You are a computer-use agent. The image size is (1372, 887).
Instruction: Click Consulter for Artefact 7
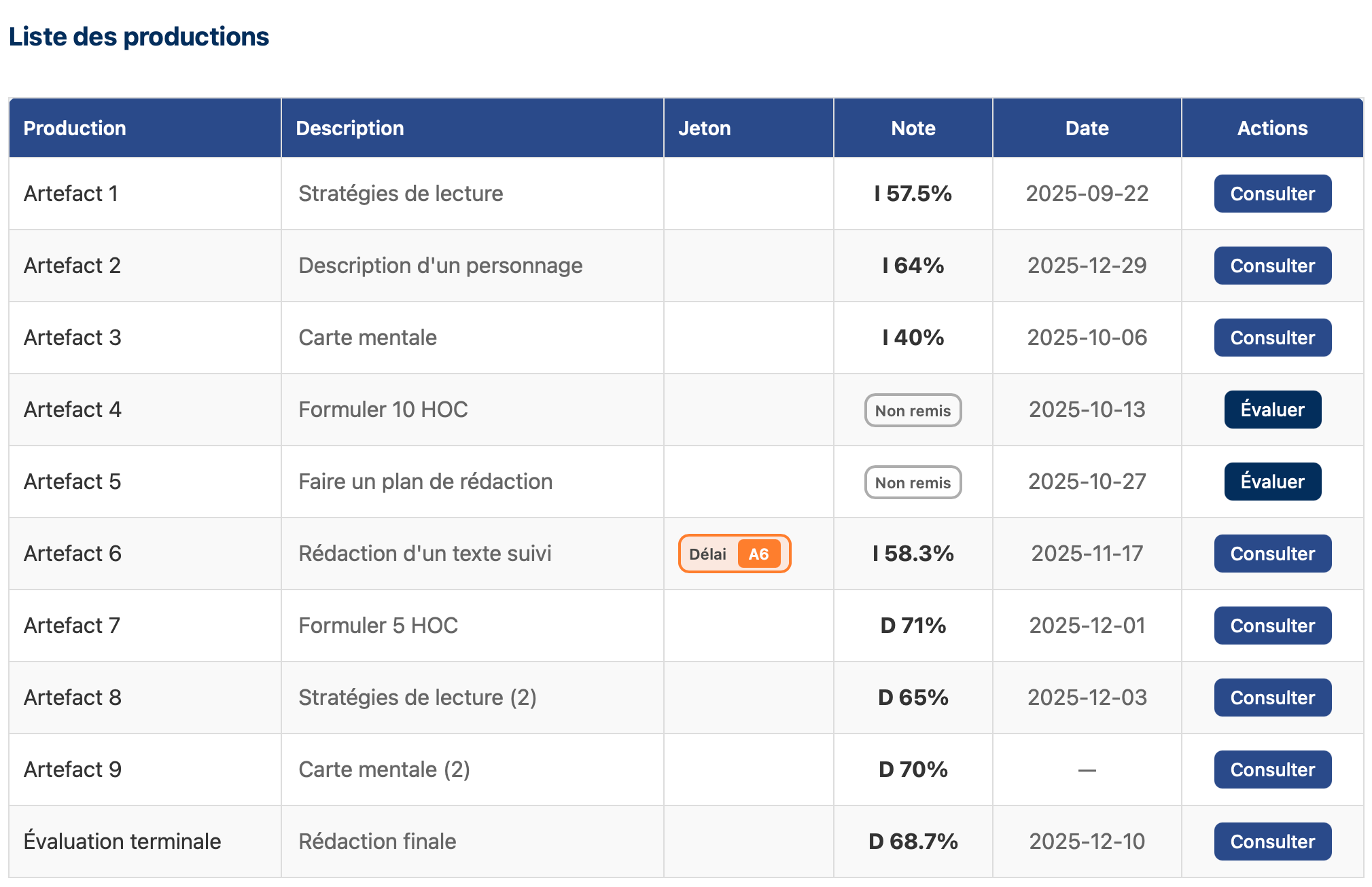(x=1271, y=626)
